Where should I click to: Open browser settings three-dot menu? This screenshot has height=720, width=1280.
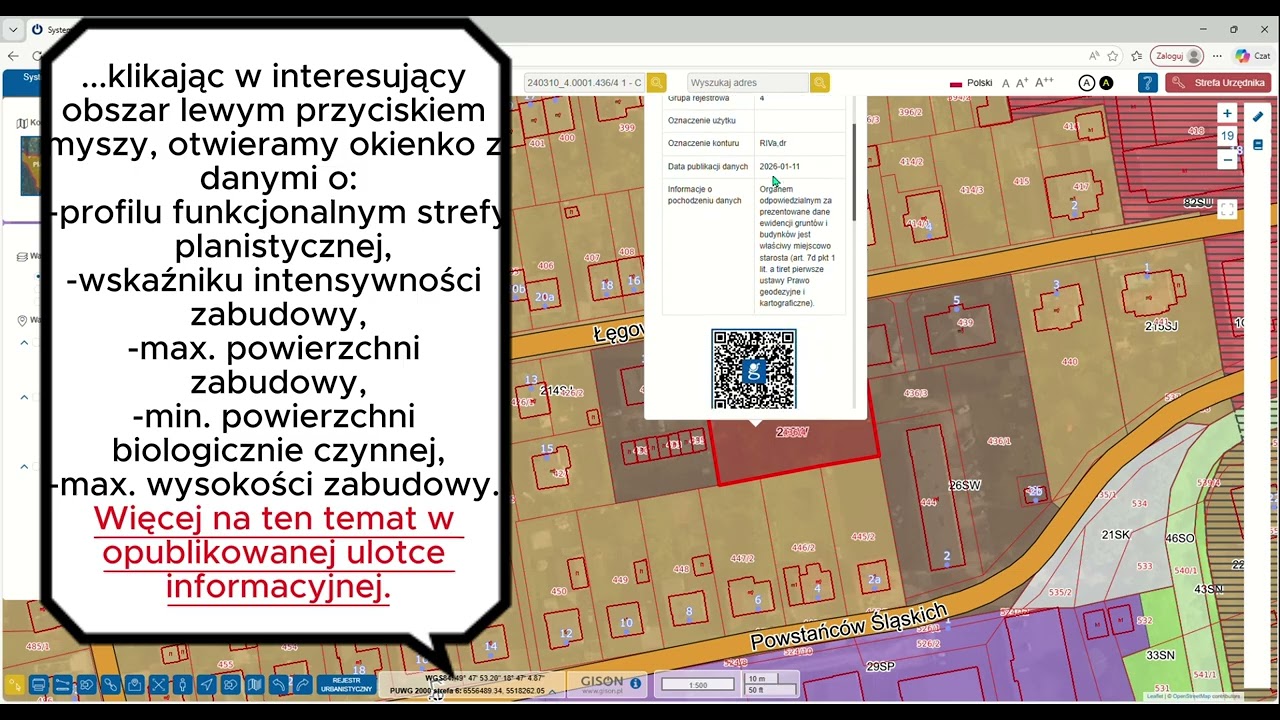(1218, 56)
